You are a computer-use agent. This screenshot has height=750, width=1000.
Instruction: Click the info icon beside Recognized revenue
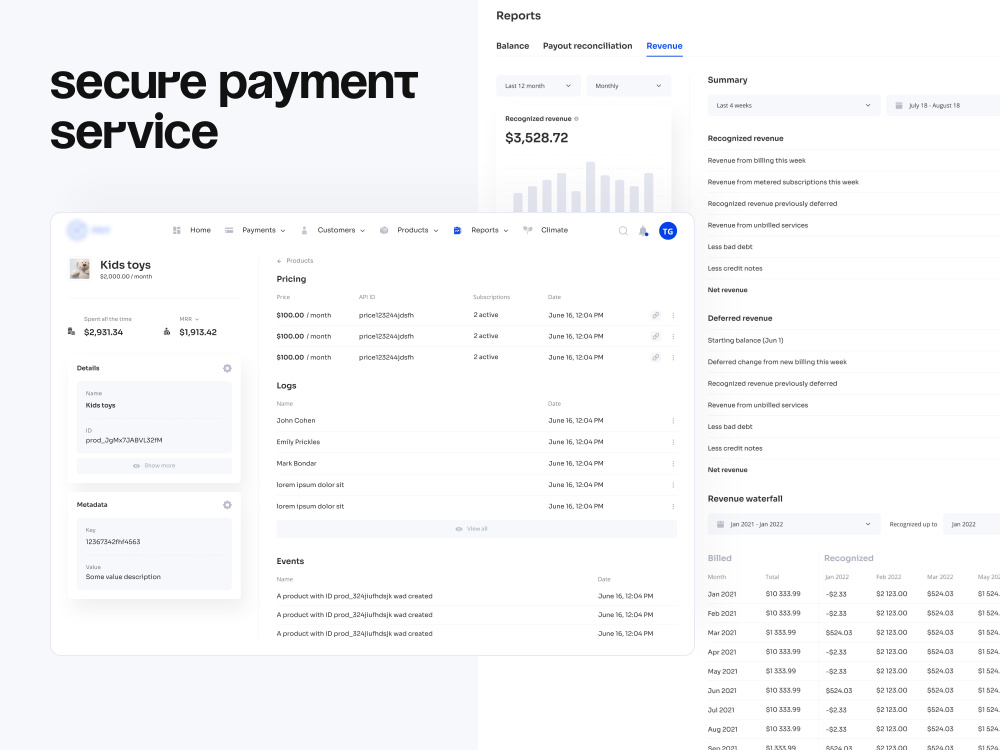[577, 119]
